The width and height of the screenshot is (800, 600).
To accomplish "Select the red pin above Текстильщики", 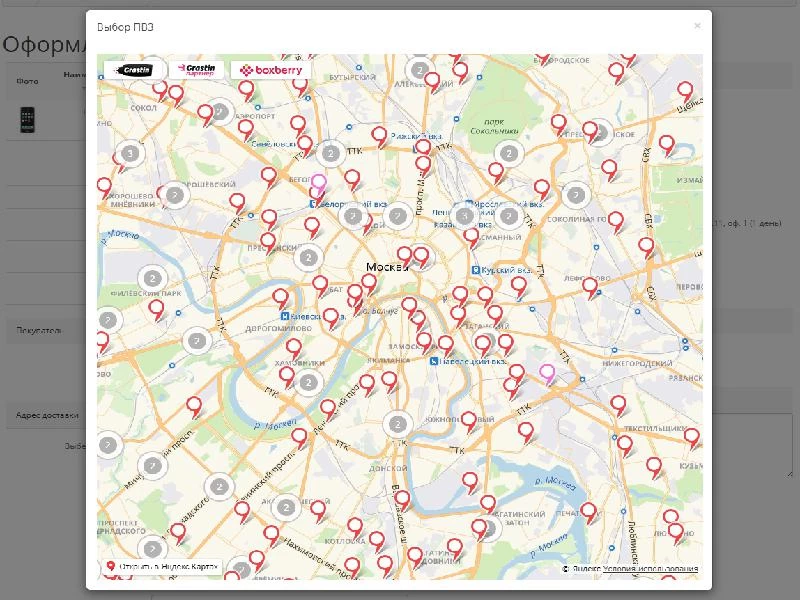I will [x=618, y=405].
